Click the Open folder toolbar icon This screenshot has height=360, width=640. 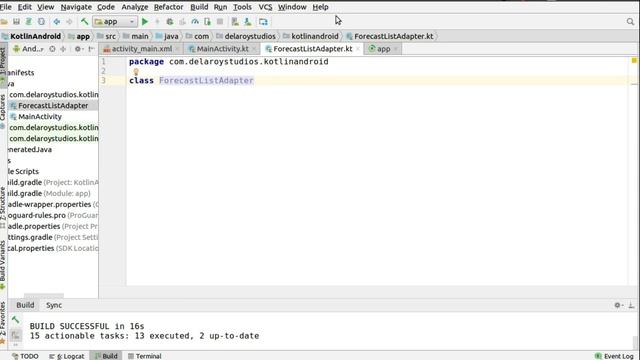pyautogui.click(x=4, y=22)
